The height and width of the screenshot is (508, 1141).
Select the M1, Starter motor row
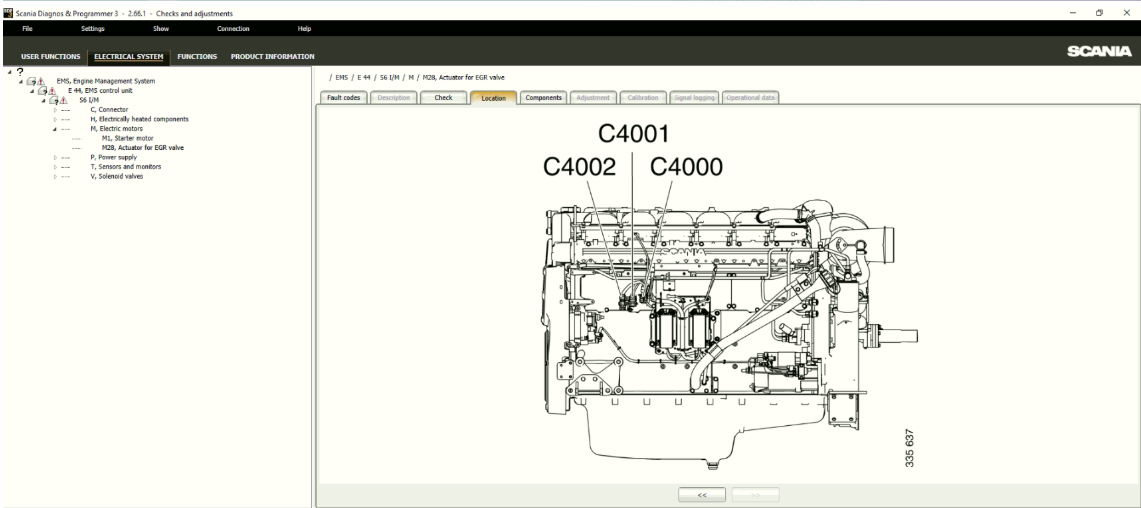pos(127,138)
